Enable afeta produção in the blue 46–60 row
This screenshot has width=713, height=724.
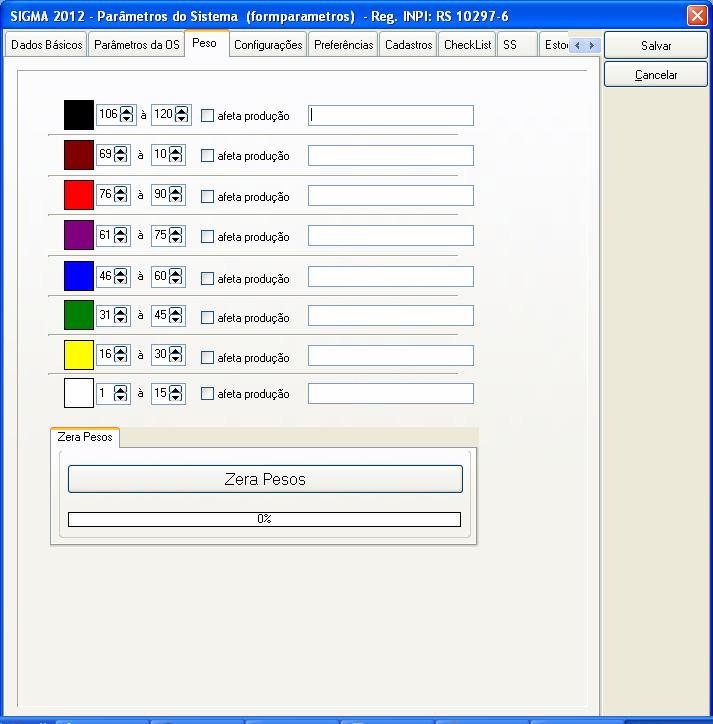pos(207,278)
